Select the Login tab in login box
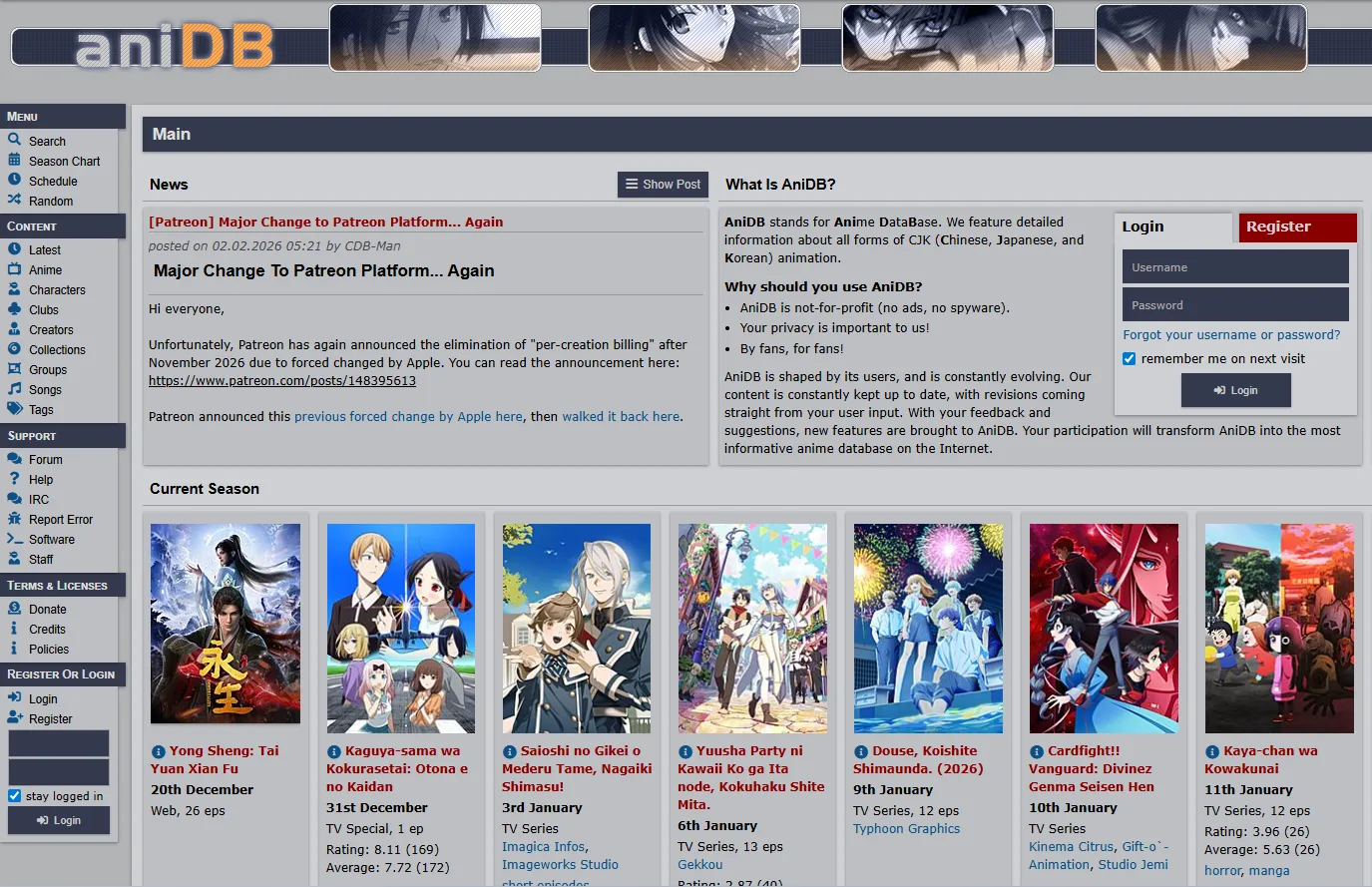 [1171, 227]
